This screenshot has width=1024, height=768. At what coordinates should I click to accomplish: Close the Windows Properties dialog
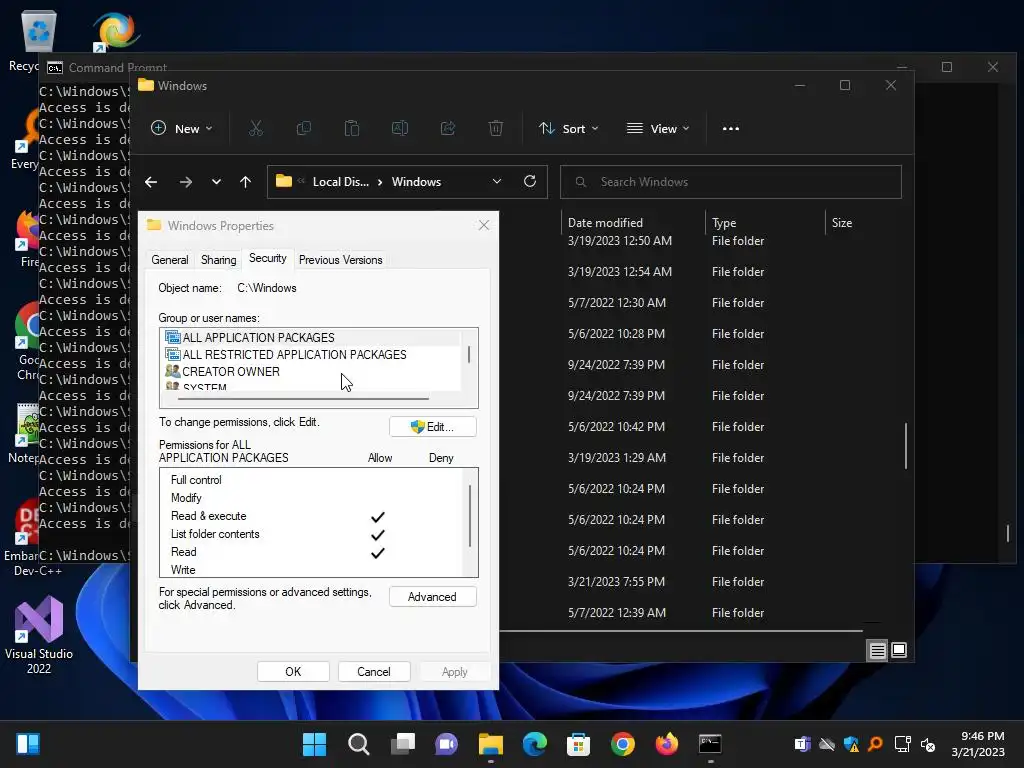pos(484,225)
